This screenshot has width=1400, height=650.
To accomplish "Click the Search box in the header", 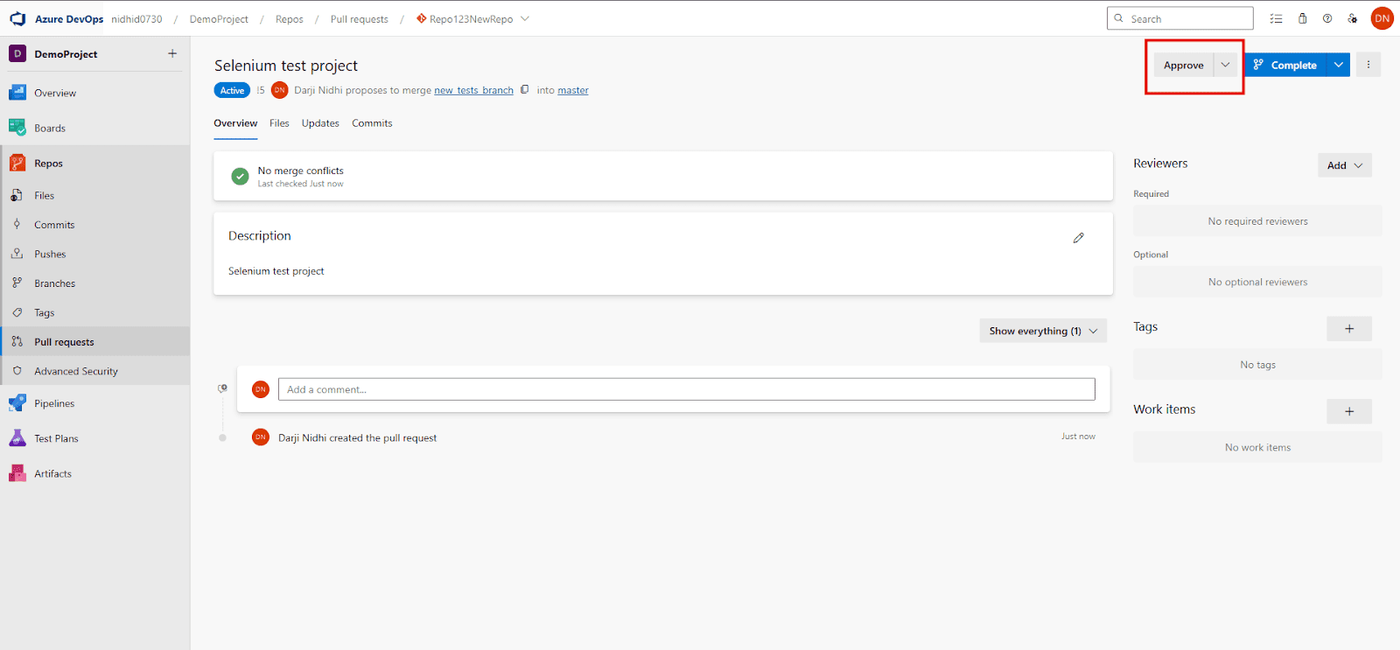I will pos(1180,18).
